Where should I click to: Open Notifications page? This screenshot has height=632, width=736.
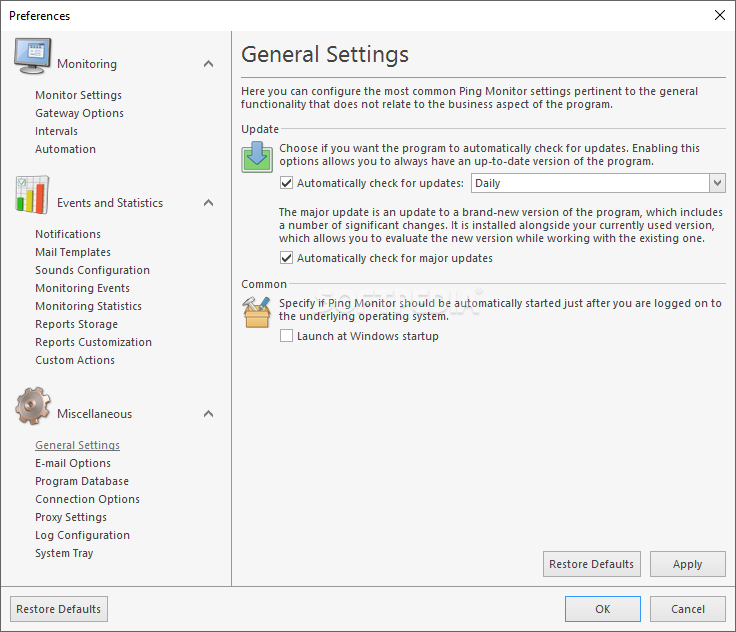tap(68, 234)
